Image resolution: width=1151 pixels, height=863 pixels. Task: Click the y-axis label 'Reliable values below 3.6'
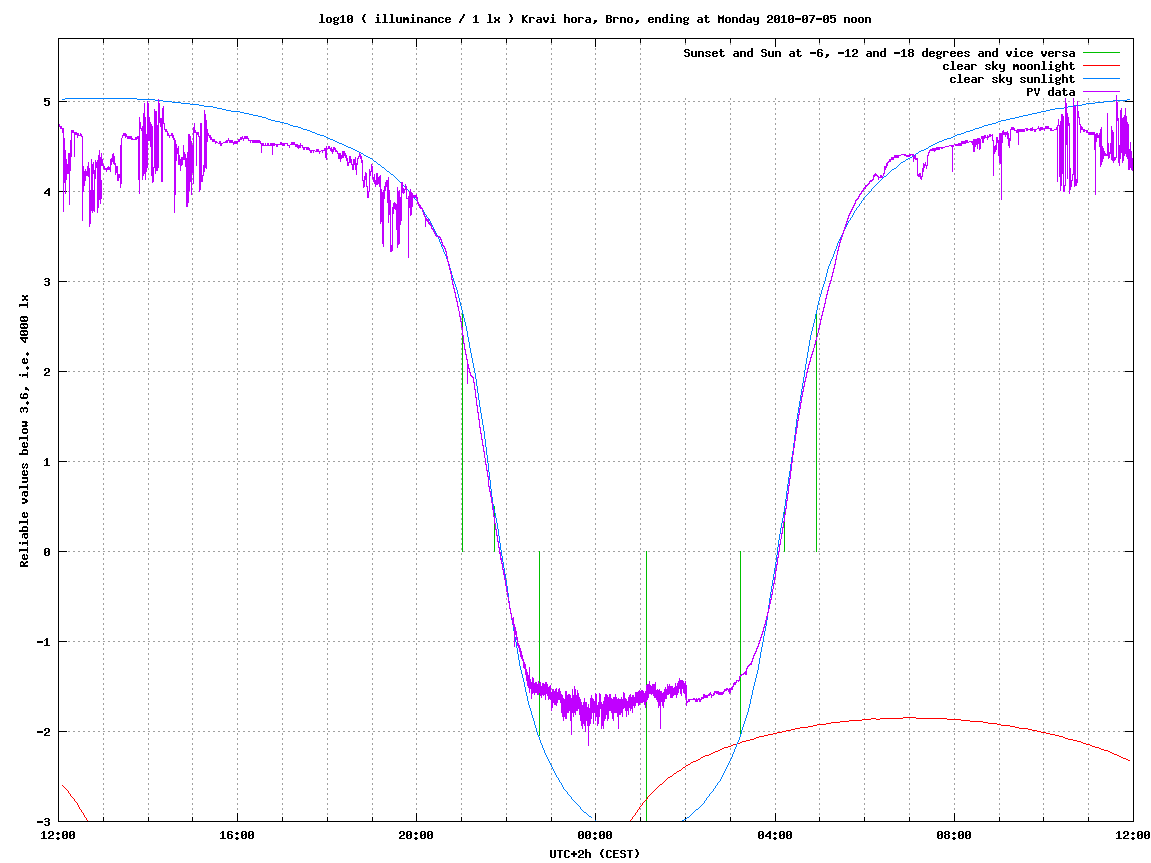[24, 431]
